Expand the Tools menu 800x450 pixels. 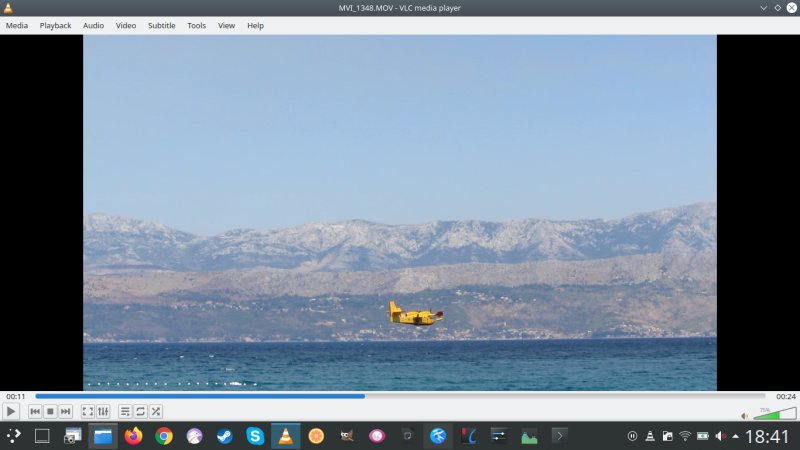(x=196, y=25)
